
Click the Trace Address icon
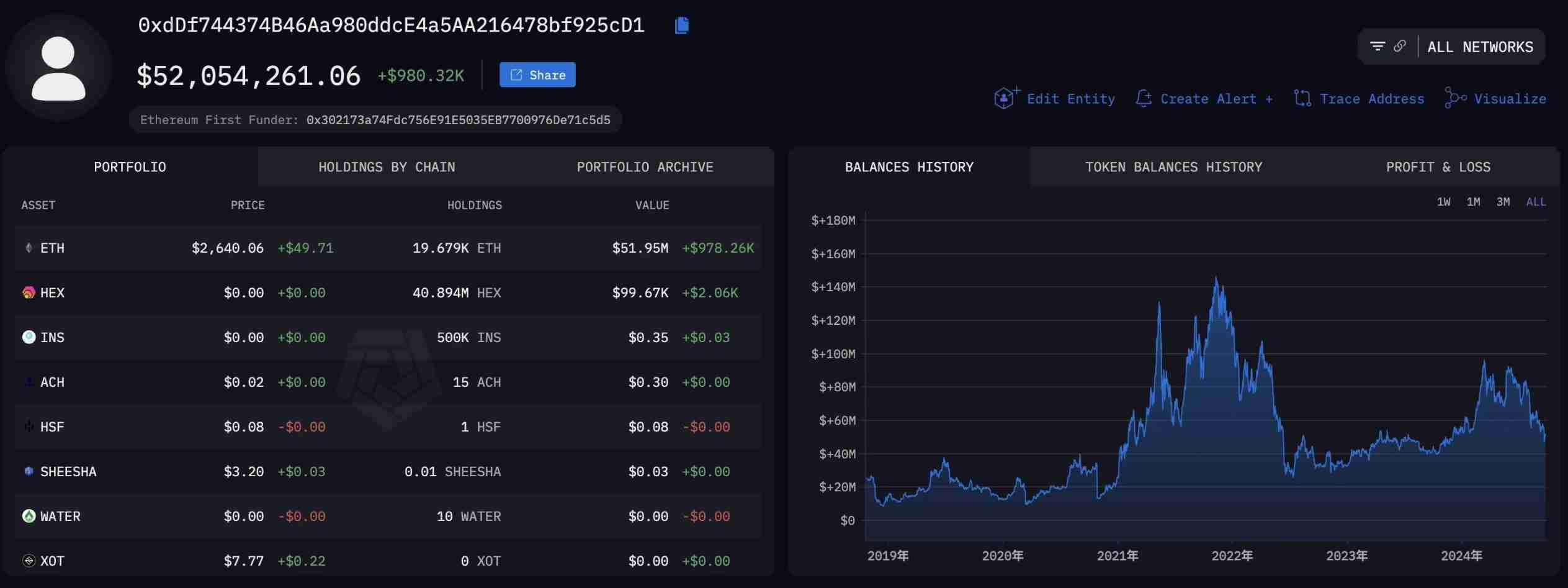1302,99
